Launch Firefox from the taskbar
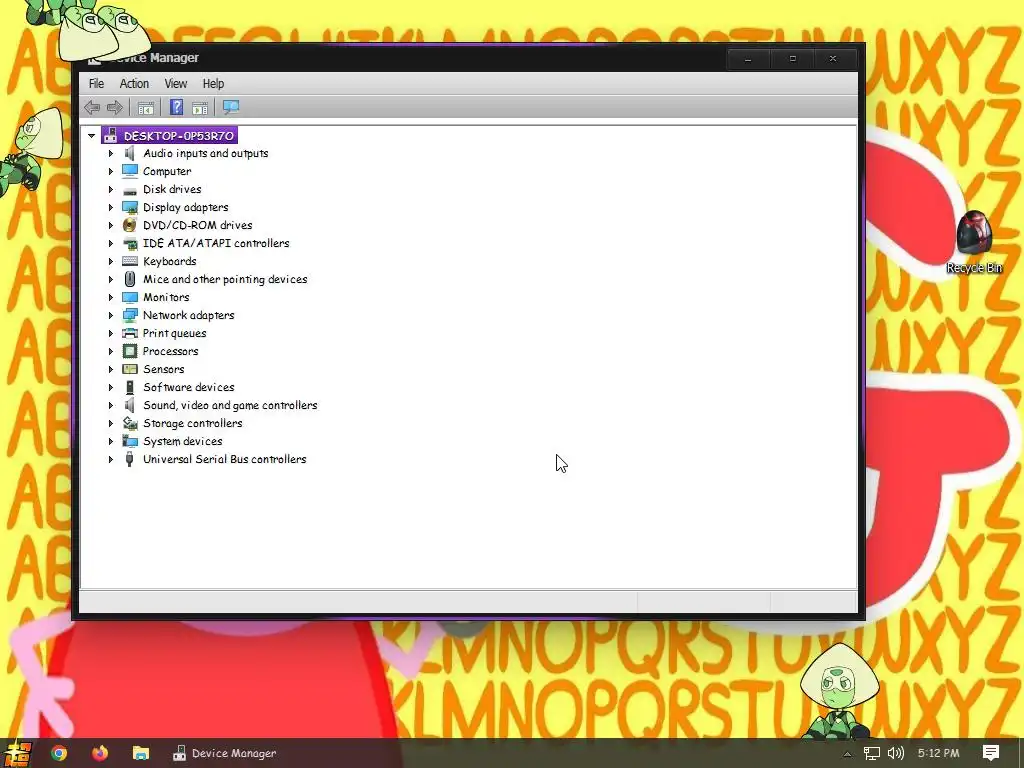 [x=100, y=753]
